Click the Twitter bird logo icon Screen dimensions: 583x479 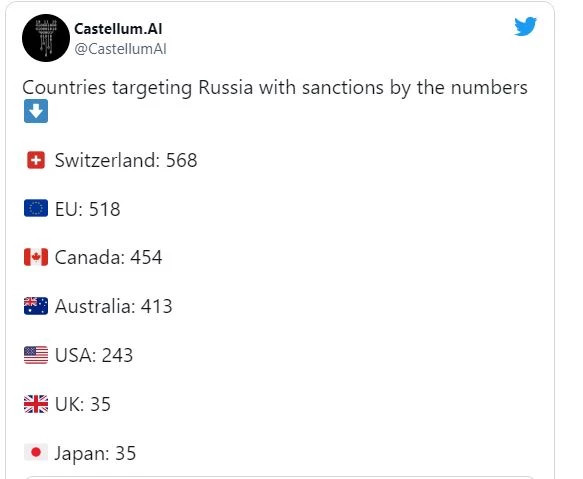click(525, 26)
